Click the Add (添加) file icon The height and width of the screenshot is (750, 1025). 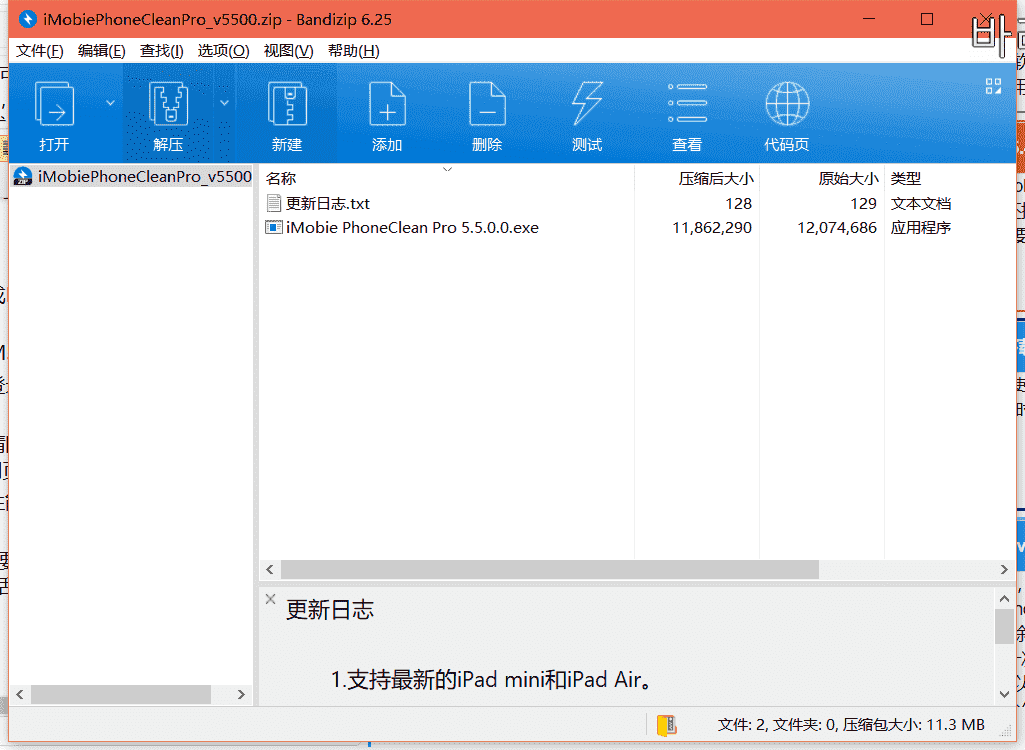pos(387,104)
